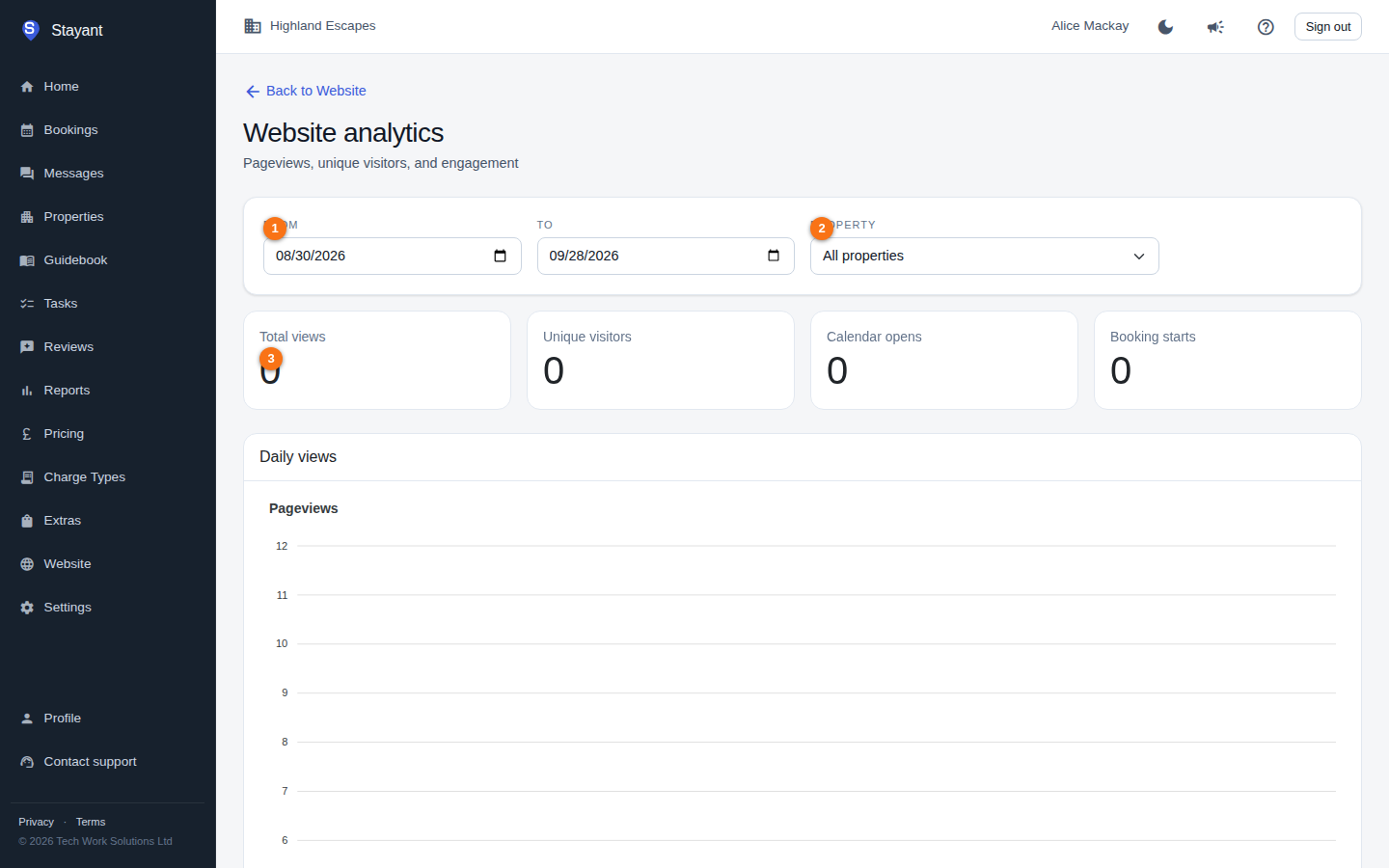The image size is (1389, 868).
Task: Open the Guidebook book icon
Action: tap(27, 260)
